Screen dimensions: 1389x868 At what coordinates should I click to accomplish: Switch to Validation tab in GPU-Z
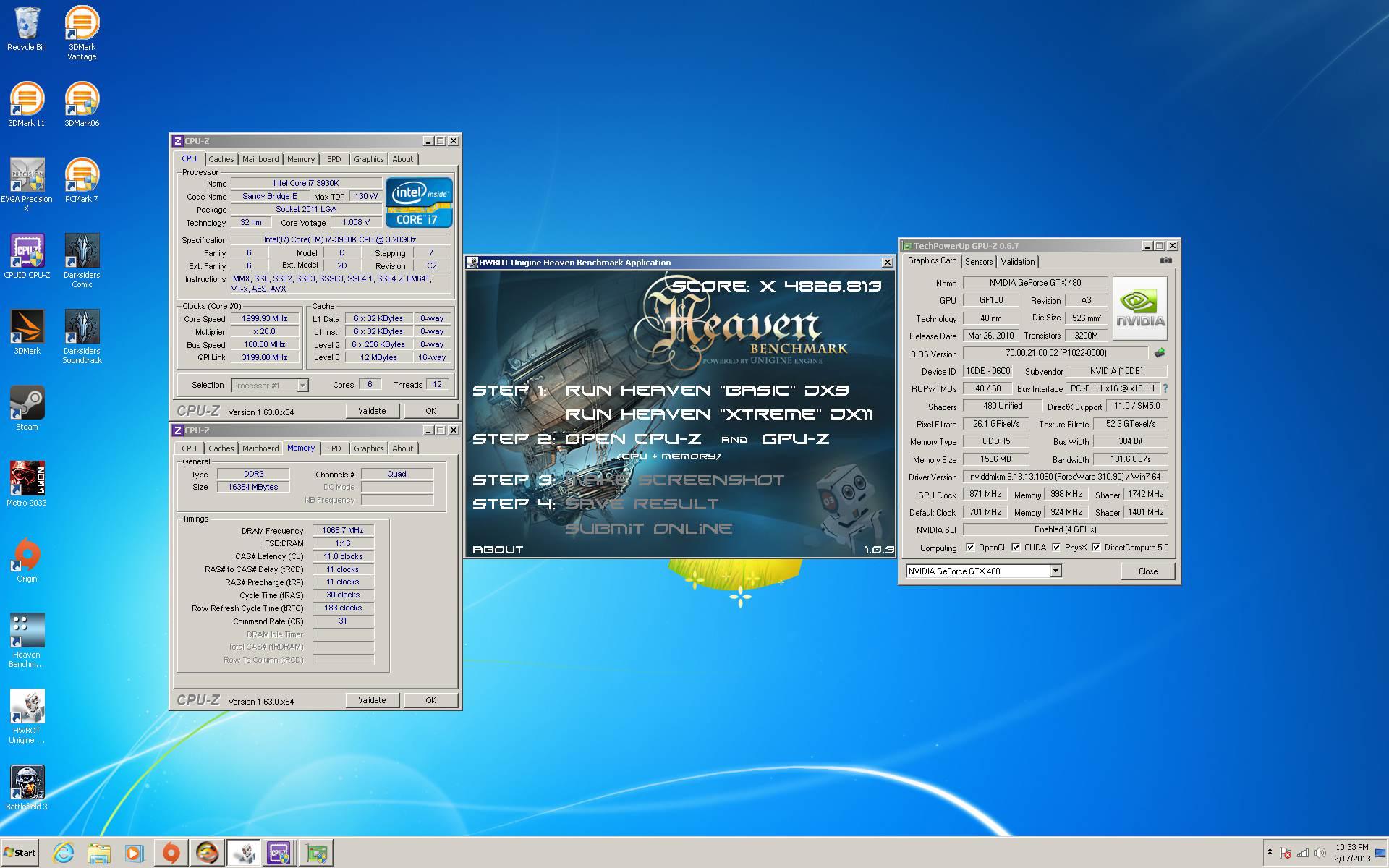[x=1018, y=262]
